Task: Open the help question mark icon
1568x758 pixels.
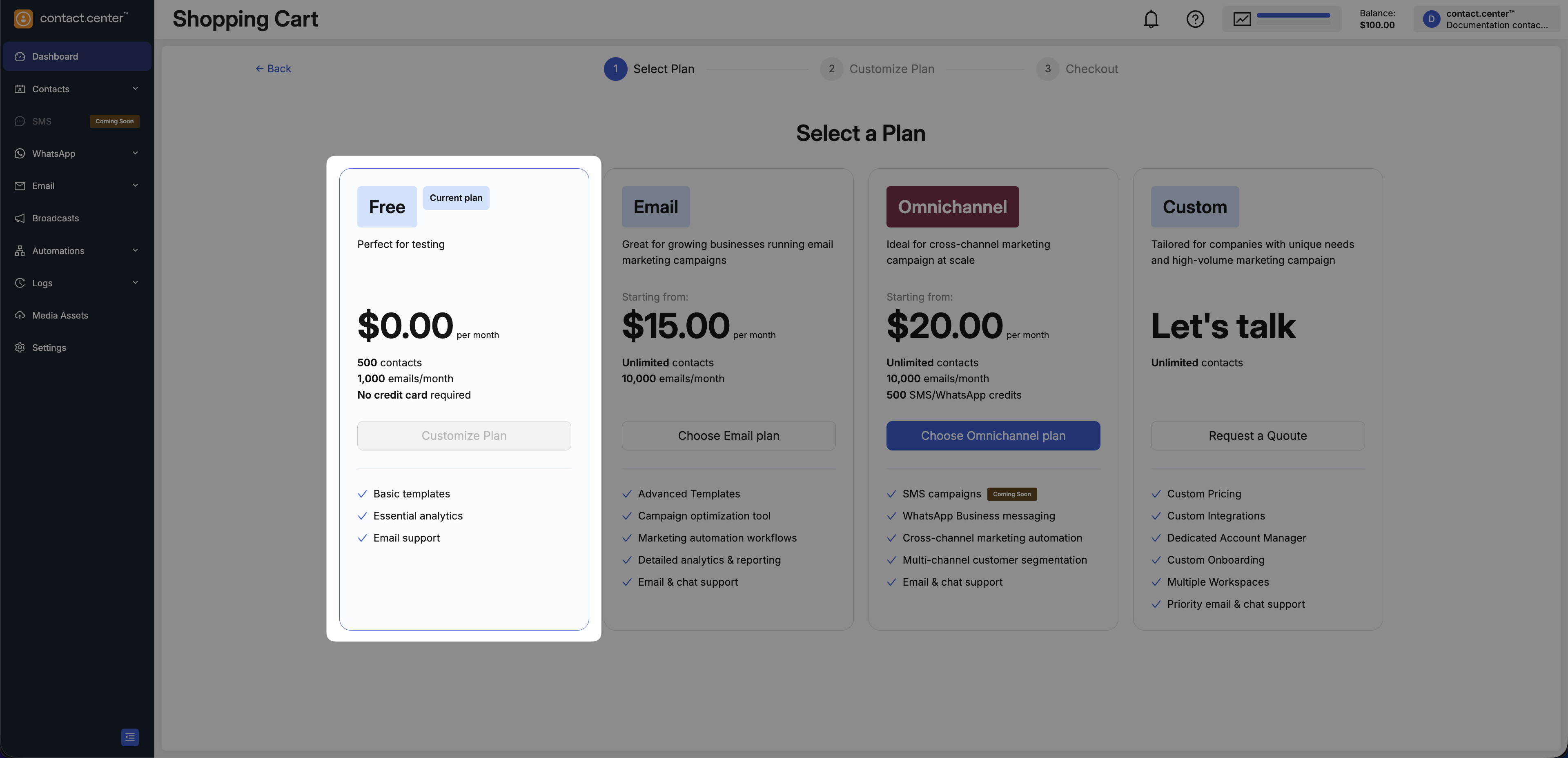Action: click(1195, 20)
